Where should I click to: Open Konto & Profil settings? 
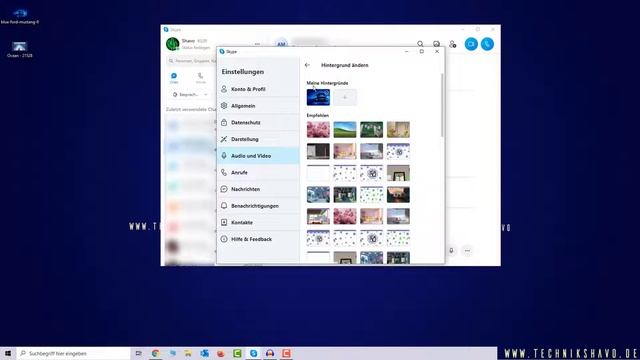pos(258,89)
